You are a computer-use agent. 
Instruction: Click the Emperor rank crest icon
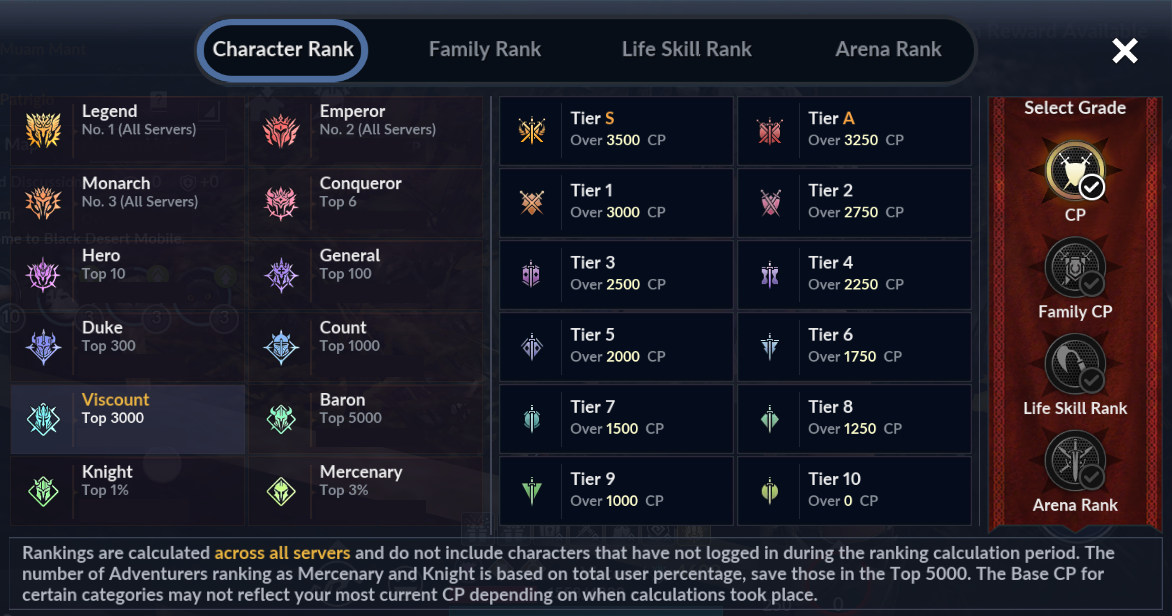pyautogui.click(x=281, y=130)
